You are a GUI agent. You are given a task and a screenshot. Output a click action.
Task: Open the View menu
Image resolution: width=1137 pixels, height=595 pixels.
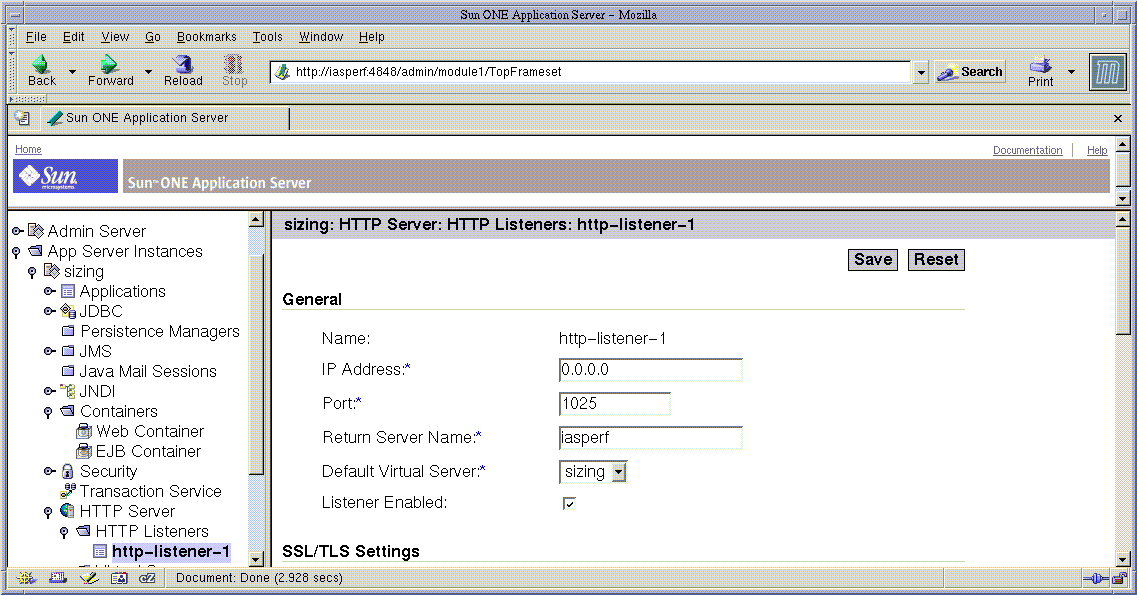click(x=115, y=37)
